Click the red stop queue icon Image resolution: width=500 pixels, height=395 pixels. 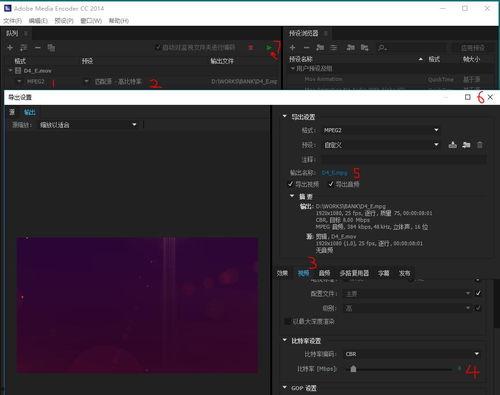coord(251,47)
